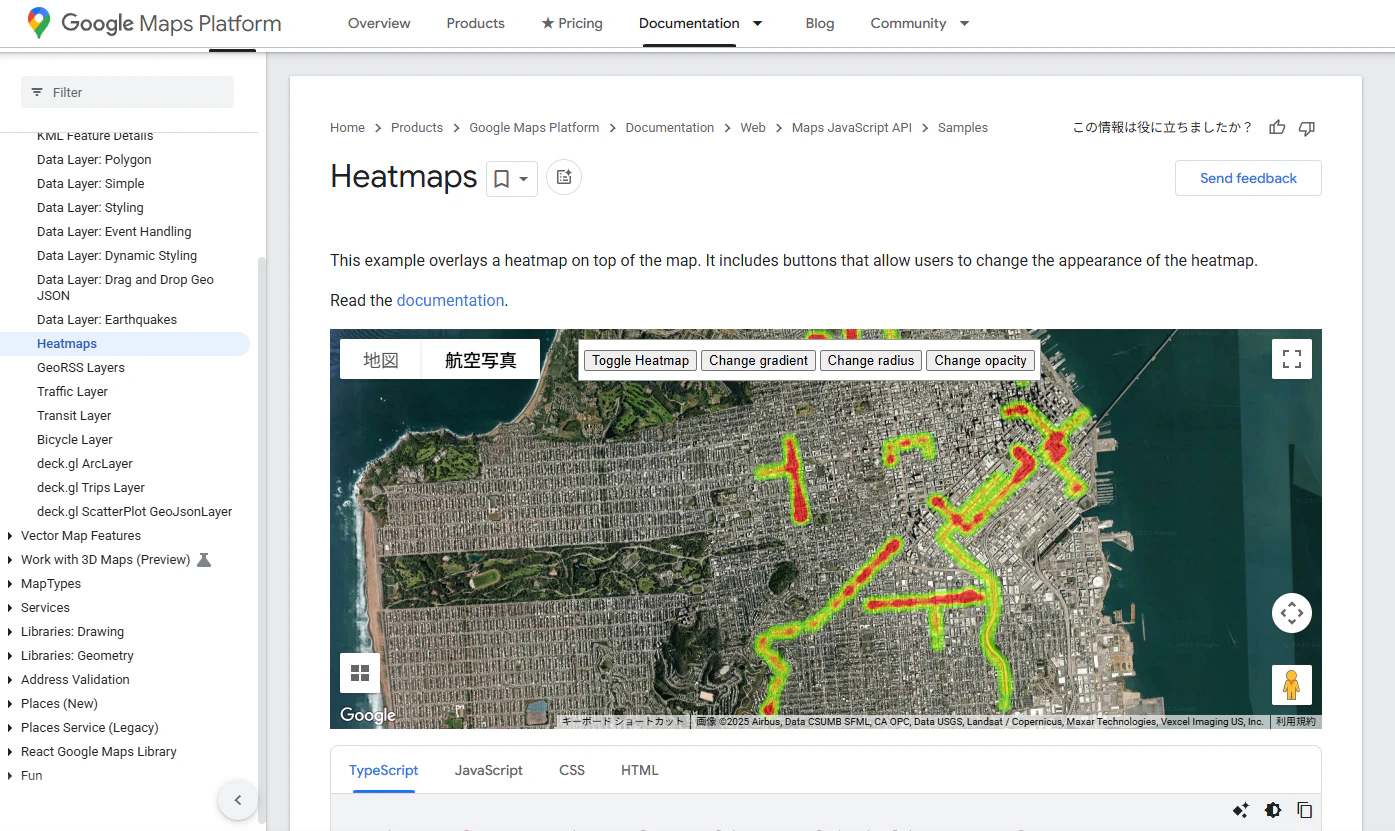The image size is (1395, 831).
Task: Click キーボード ショートカット on map
Action: pyautogui.click(x=622, y=721)
